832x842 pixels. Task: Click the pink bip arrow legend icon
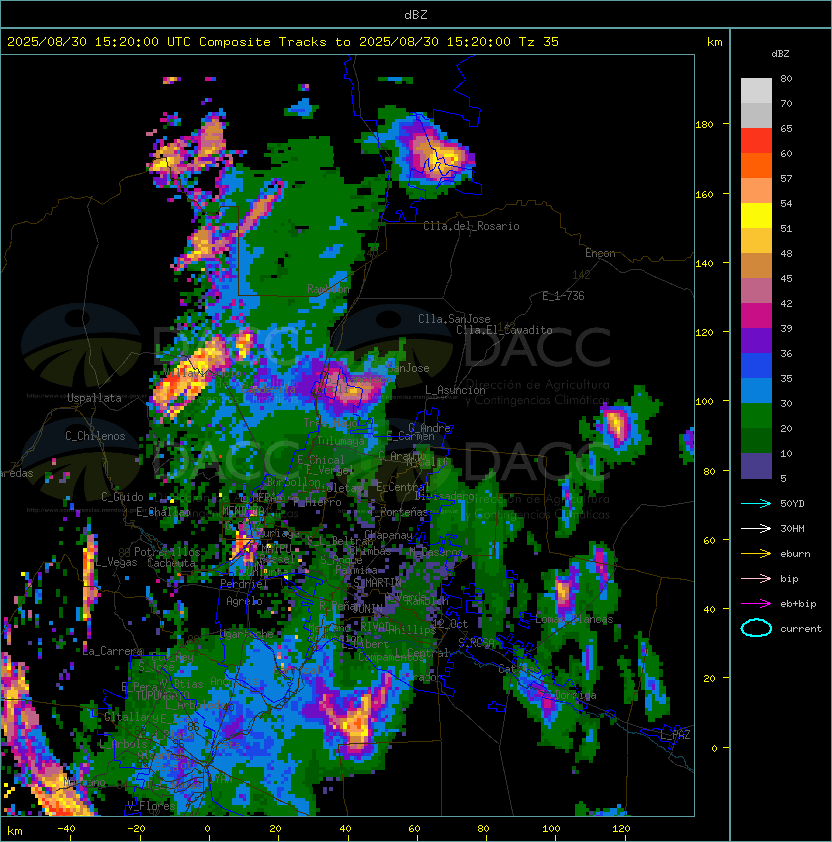tap(756, 579)
